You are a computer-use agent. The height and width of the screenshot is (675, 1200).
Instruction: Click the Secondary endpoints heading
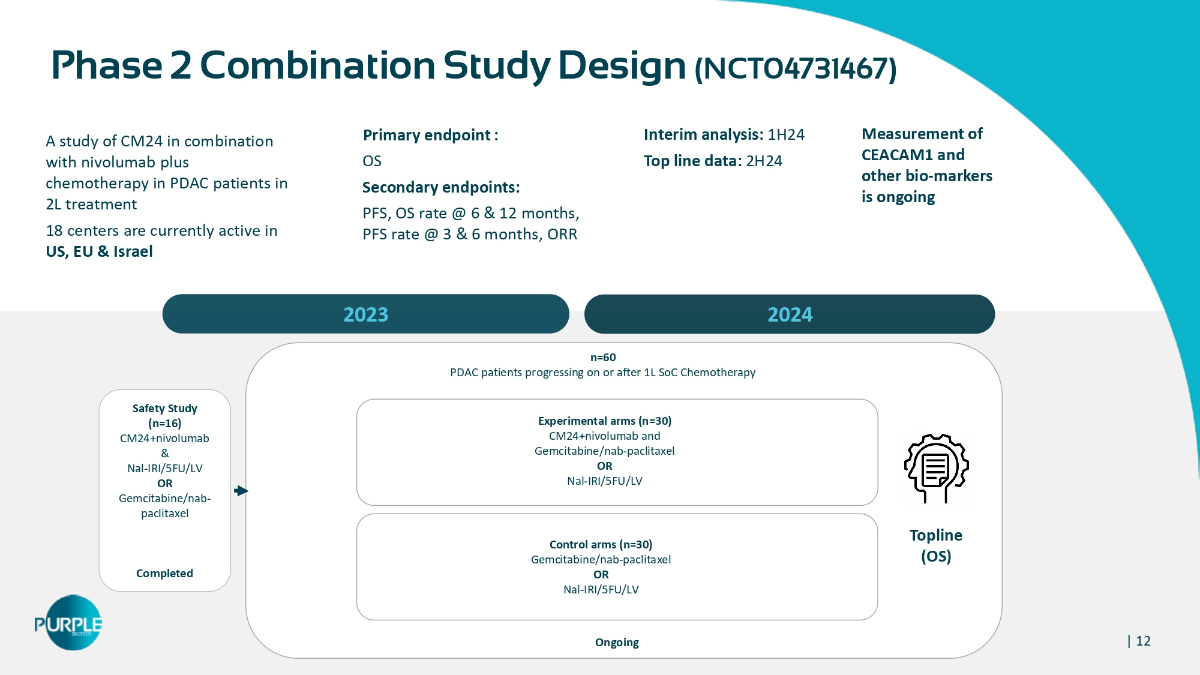[441, 187]
